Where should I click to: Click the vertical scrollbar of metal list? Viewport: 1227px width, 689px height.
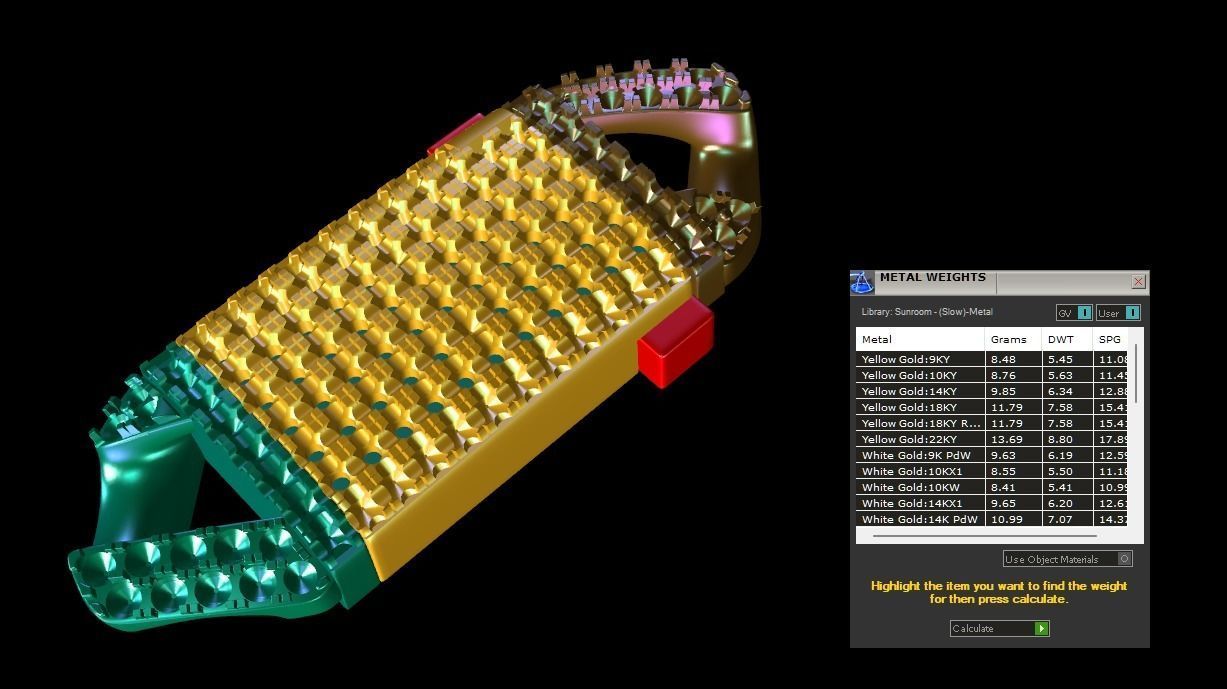click(x=1136, y=374)
